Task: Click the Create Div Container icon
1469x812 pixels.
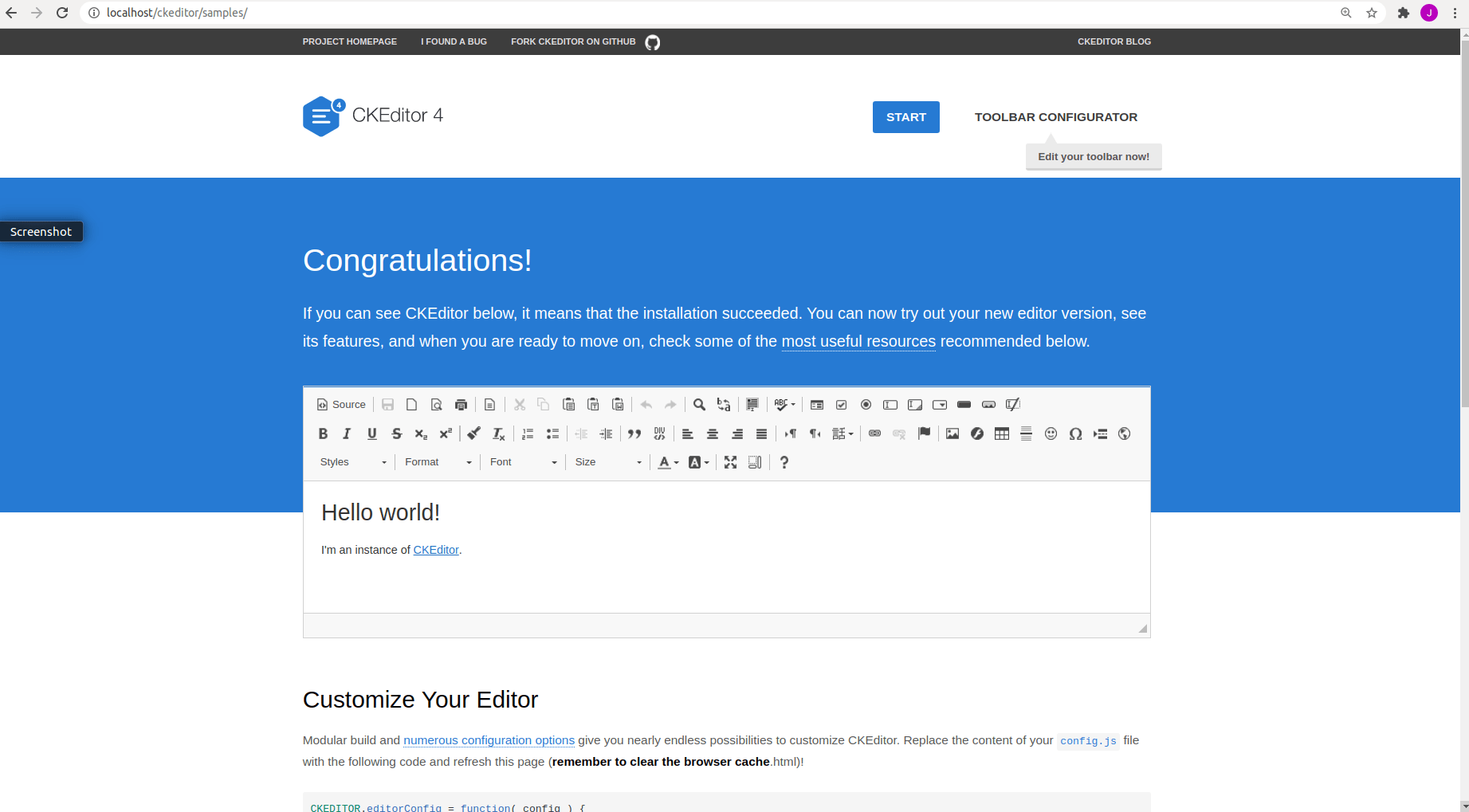Action: click(x=659, y=433)
